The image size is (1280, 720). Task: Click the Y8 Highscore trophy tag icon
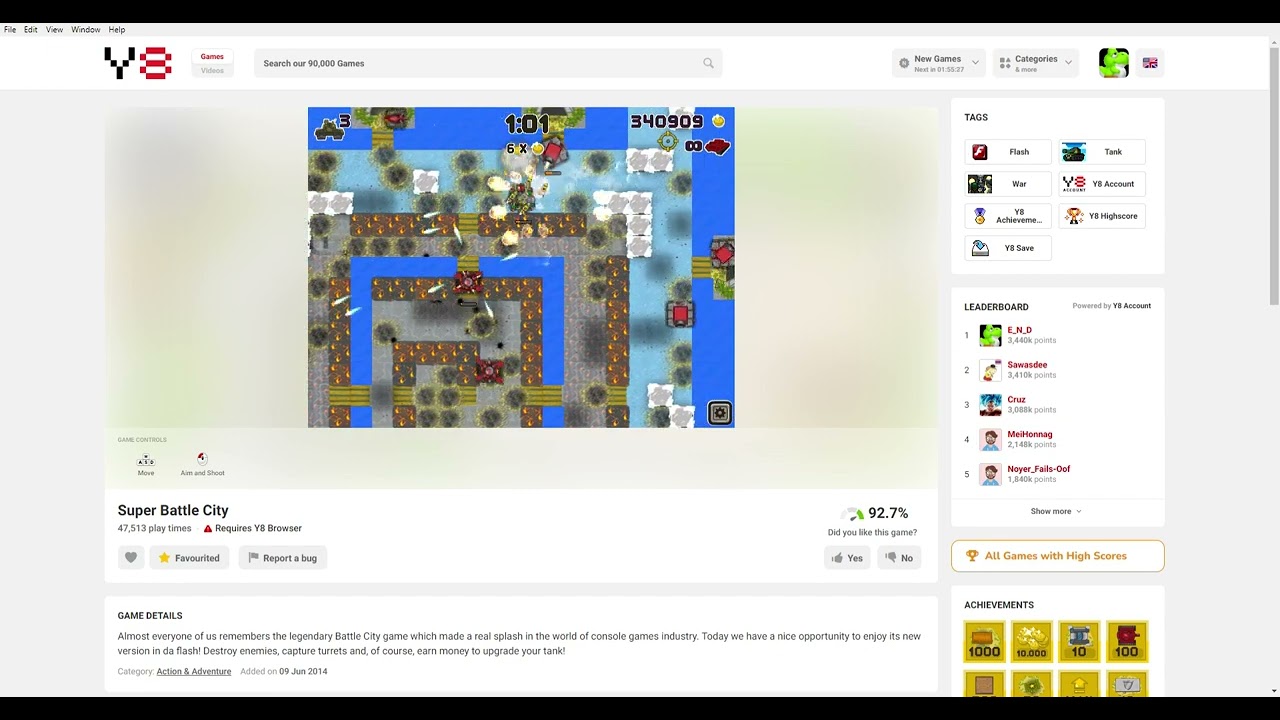click(x=1074, y=216)
